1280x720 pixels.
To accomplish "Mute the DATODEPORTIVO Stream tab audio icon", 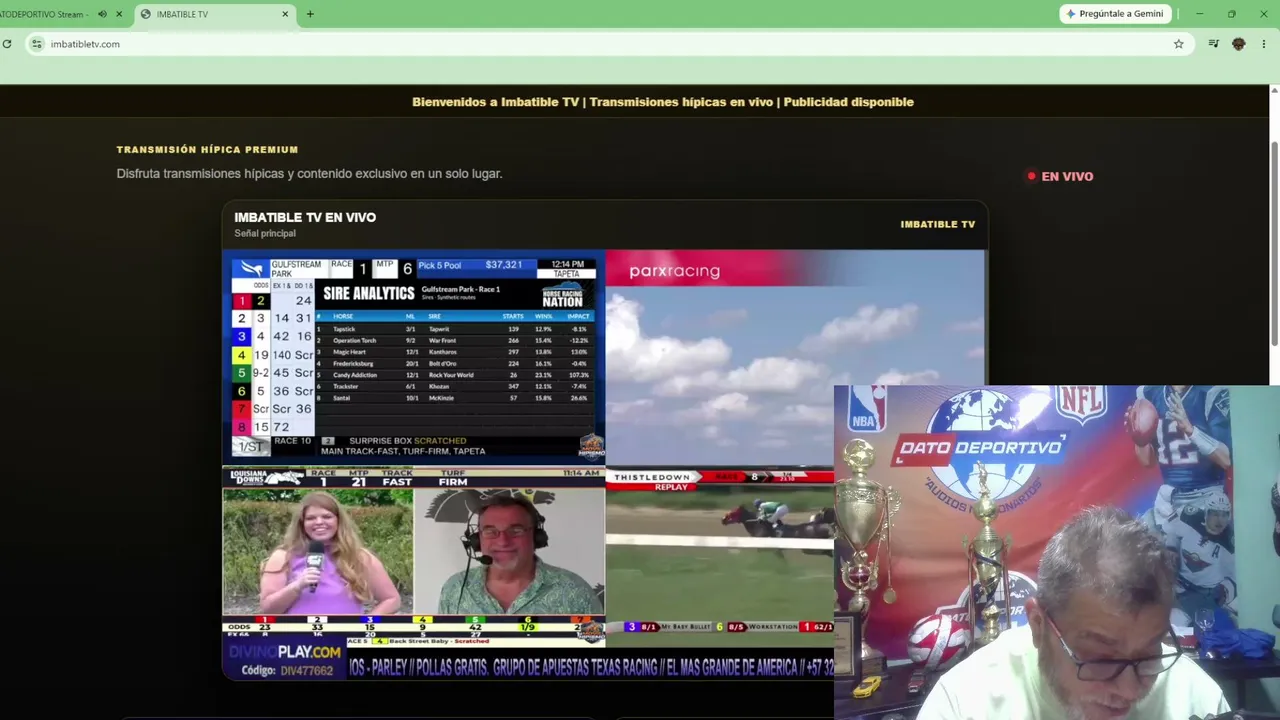I will coord(102,14).
